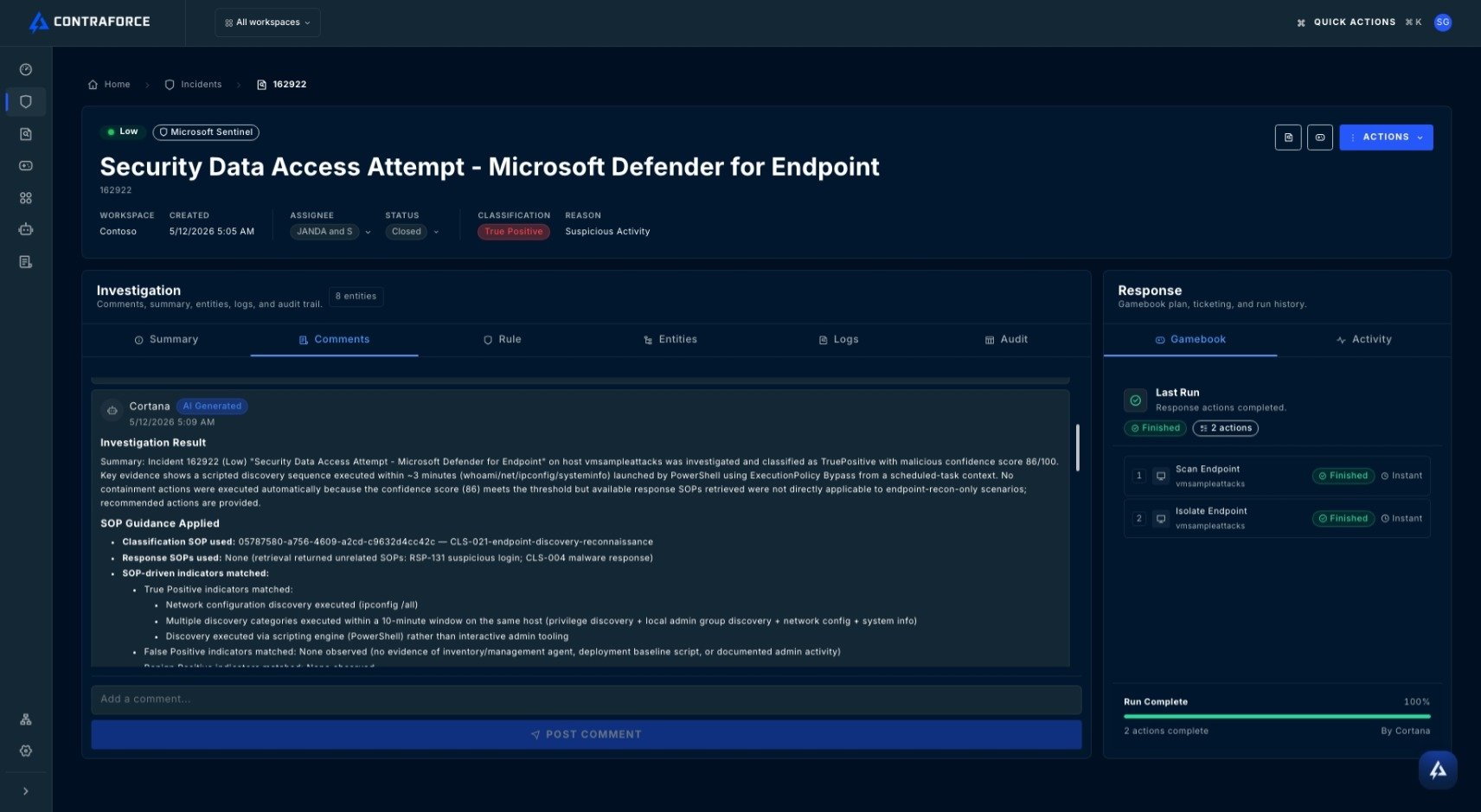Viewport: 1481px width, 812px height.
Task: Open the assignee JANDA and S dropdown
Action: [330, 232]
